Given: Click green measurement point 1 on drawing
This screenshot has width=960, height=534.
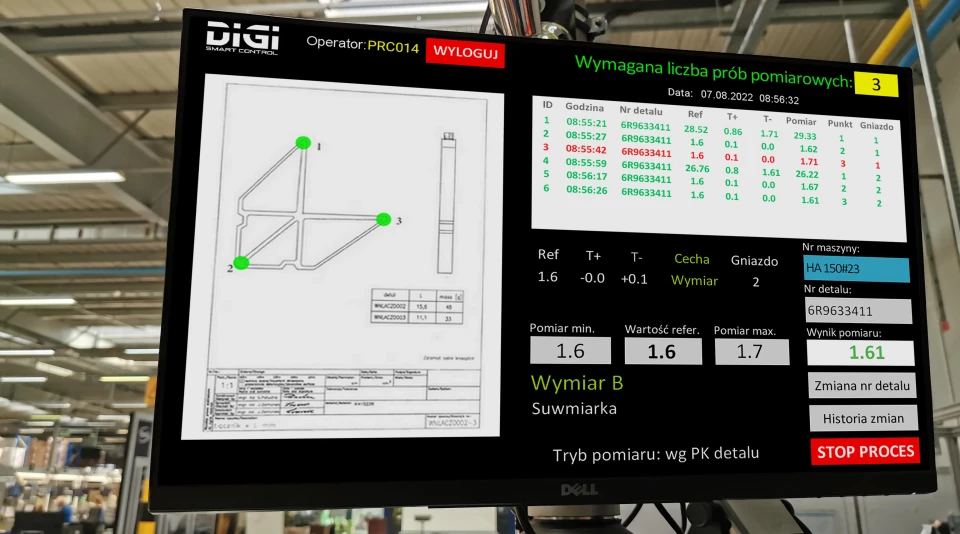Looking at the screenshot, I should (x=303, y=143).
